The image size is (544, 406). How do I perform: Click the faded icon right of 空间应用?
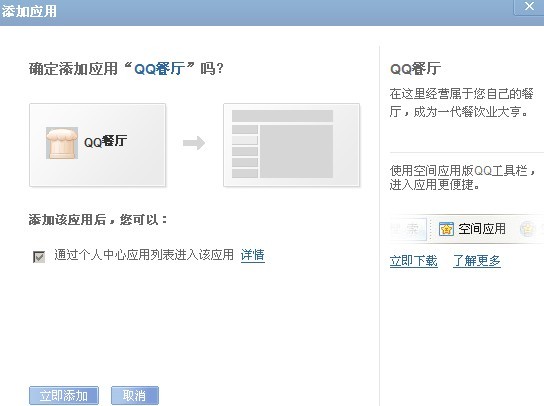click(x=527, y=229)
